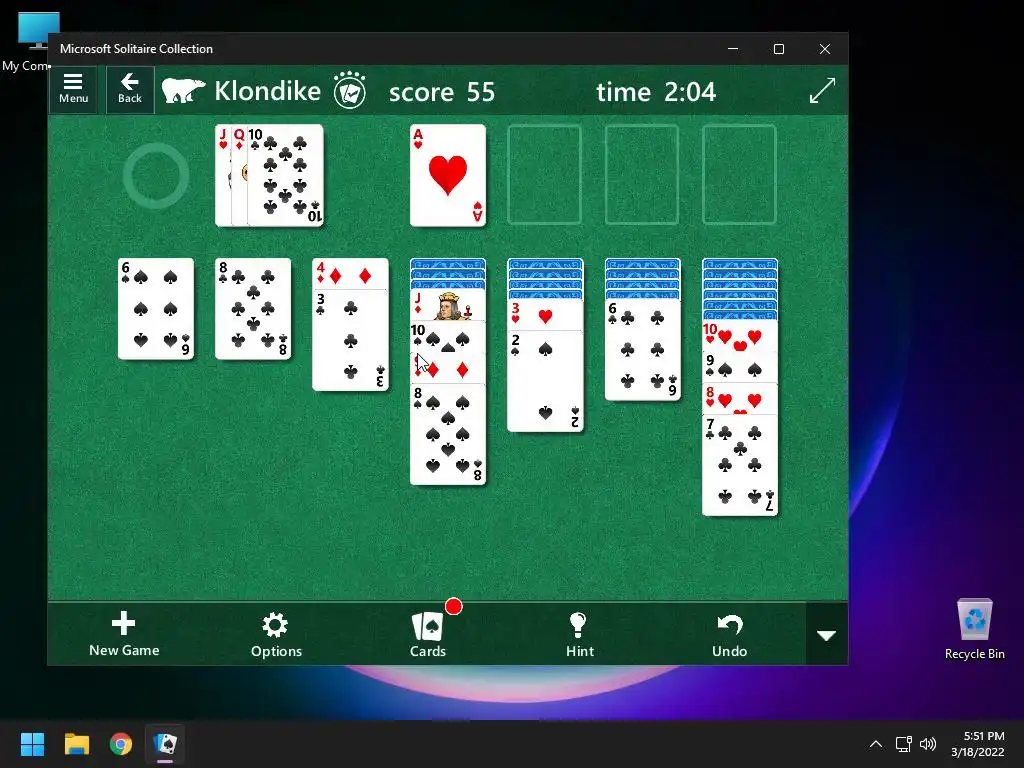Image resolution: width=1024 pixels, height=768 pixels.
Task: Click the empty foundation slot next to the ace
Action: pyautogui.click(x=545, y=175)
